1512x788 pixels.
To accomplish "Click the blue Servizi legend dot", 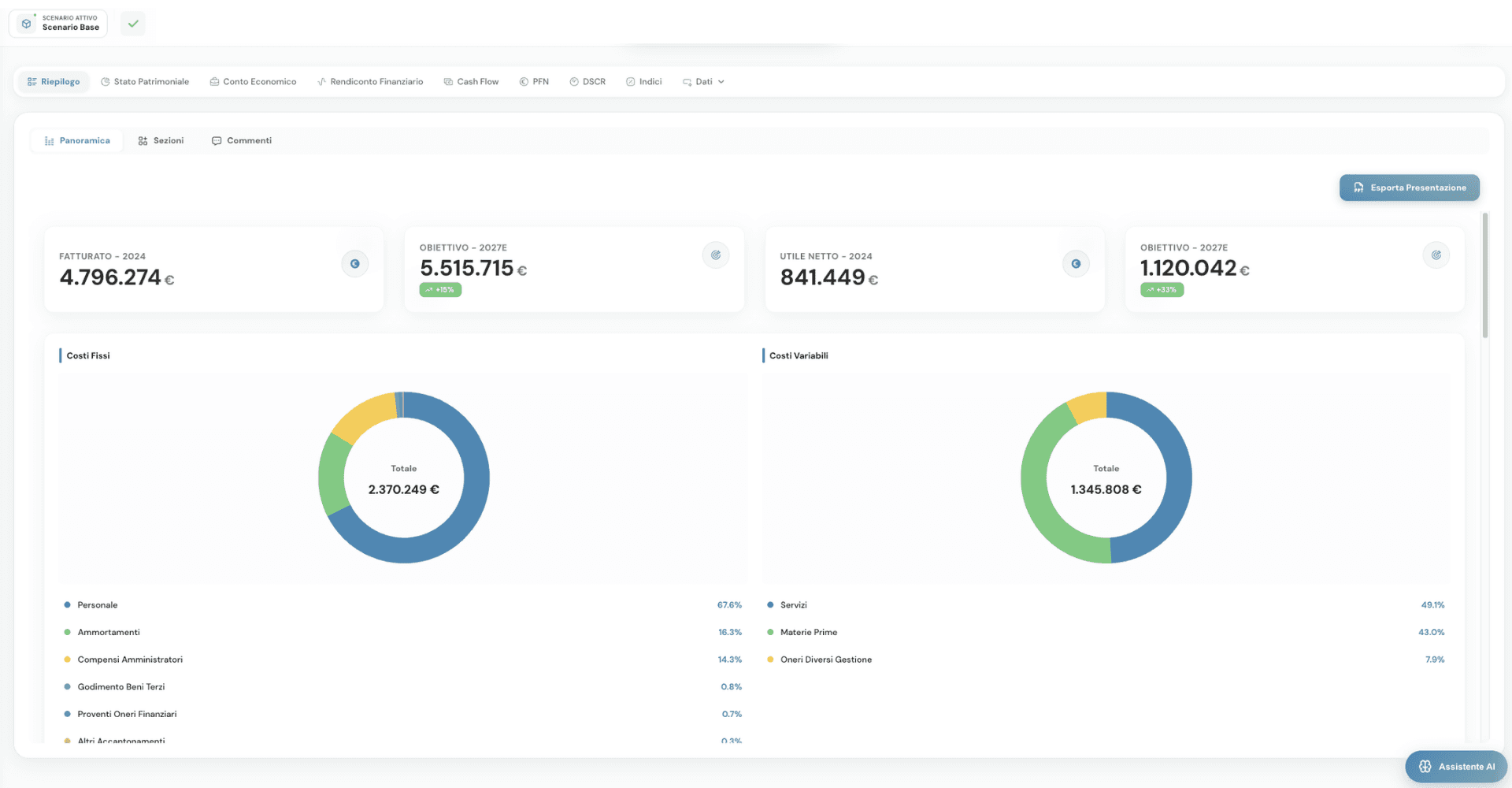I will (x=770, y=605).
